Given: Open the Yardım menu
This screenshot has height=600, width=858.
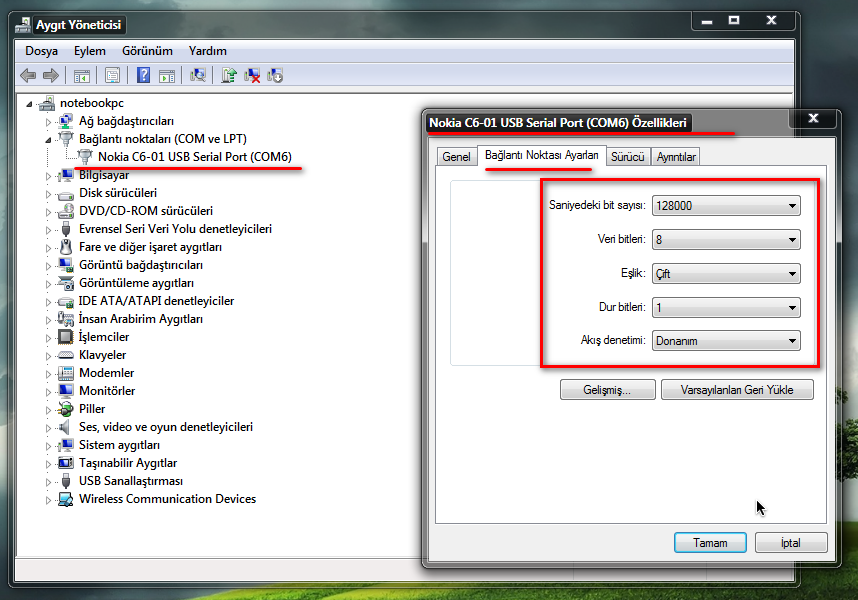Looking at the screenshot, I should (207, 51).
